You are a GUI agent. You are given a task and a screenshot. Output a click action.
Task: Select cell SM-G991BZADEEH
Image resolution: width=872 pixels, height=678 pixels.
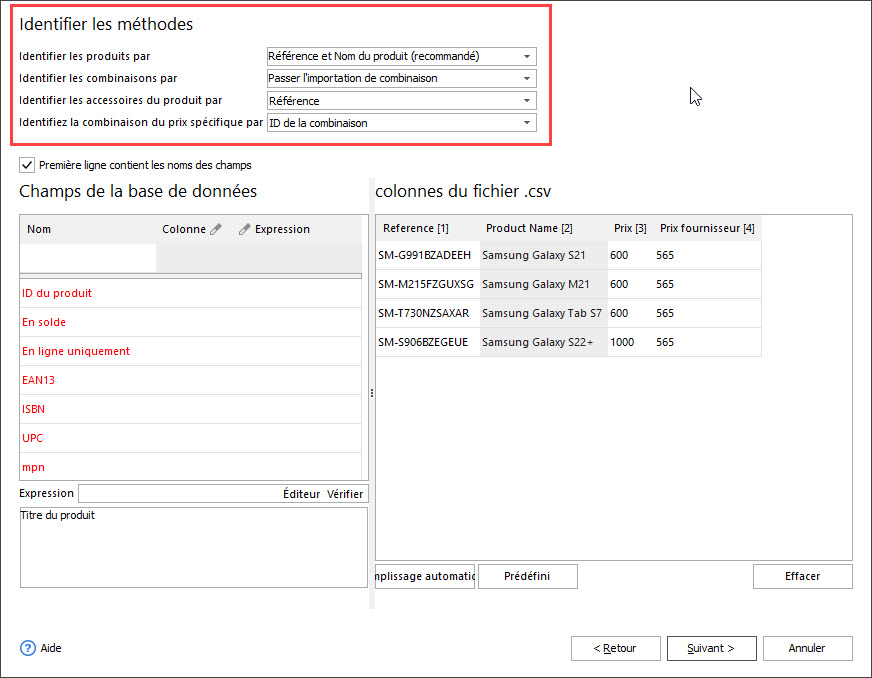pos(428,255)
